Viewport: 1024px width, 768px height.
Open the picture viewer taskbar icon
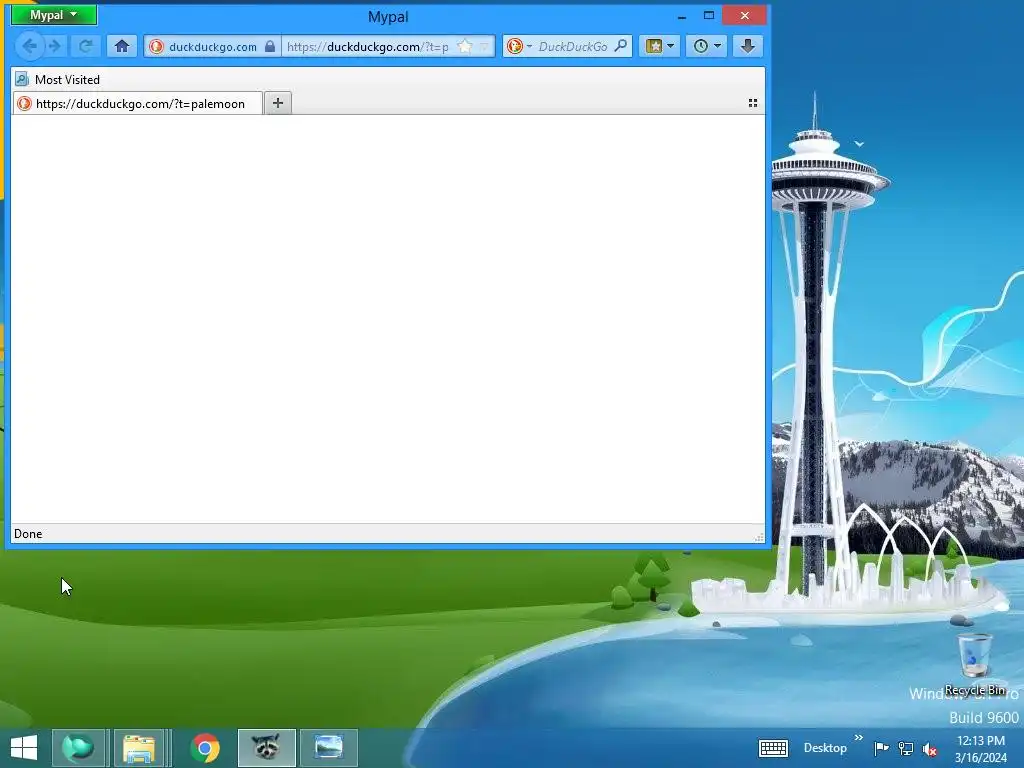coord(328,748)
